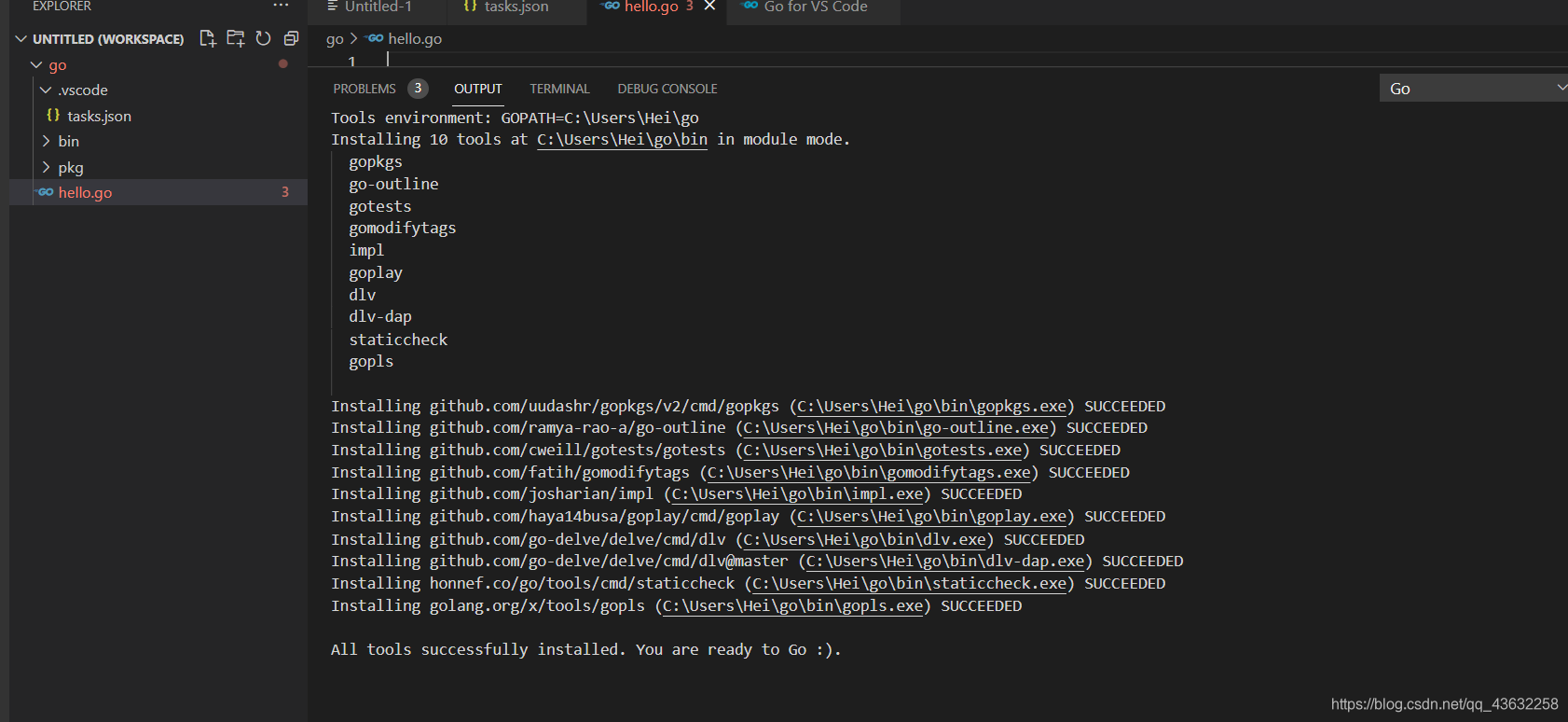Click the 'dlv-dap' entry in tool list
The width and height of the screenshot is (1568, 722).
pos(380,316)
